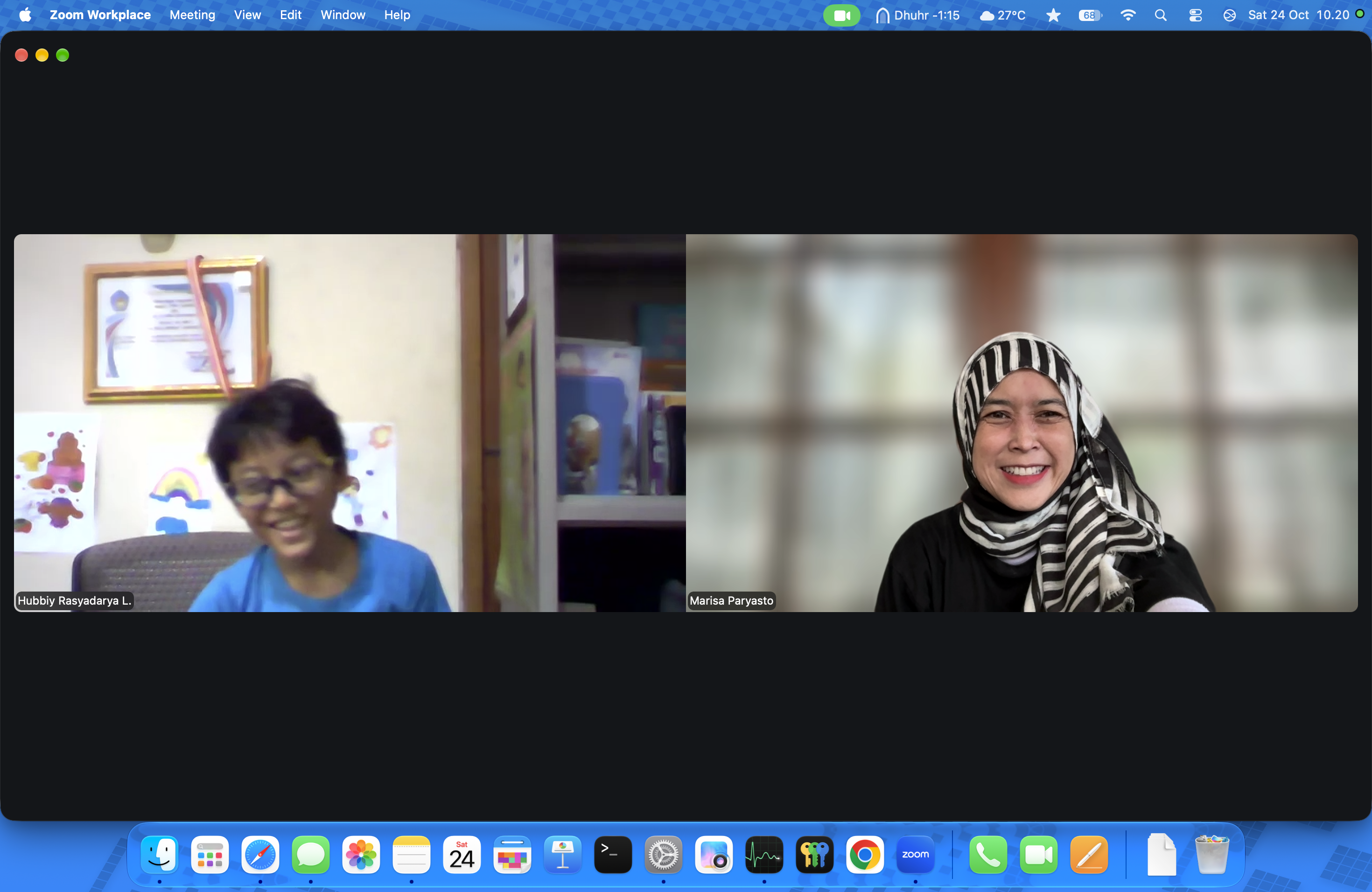Launch Safari from the Dock

260,855
